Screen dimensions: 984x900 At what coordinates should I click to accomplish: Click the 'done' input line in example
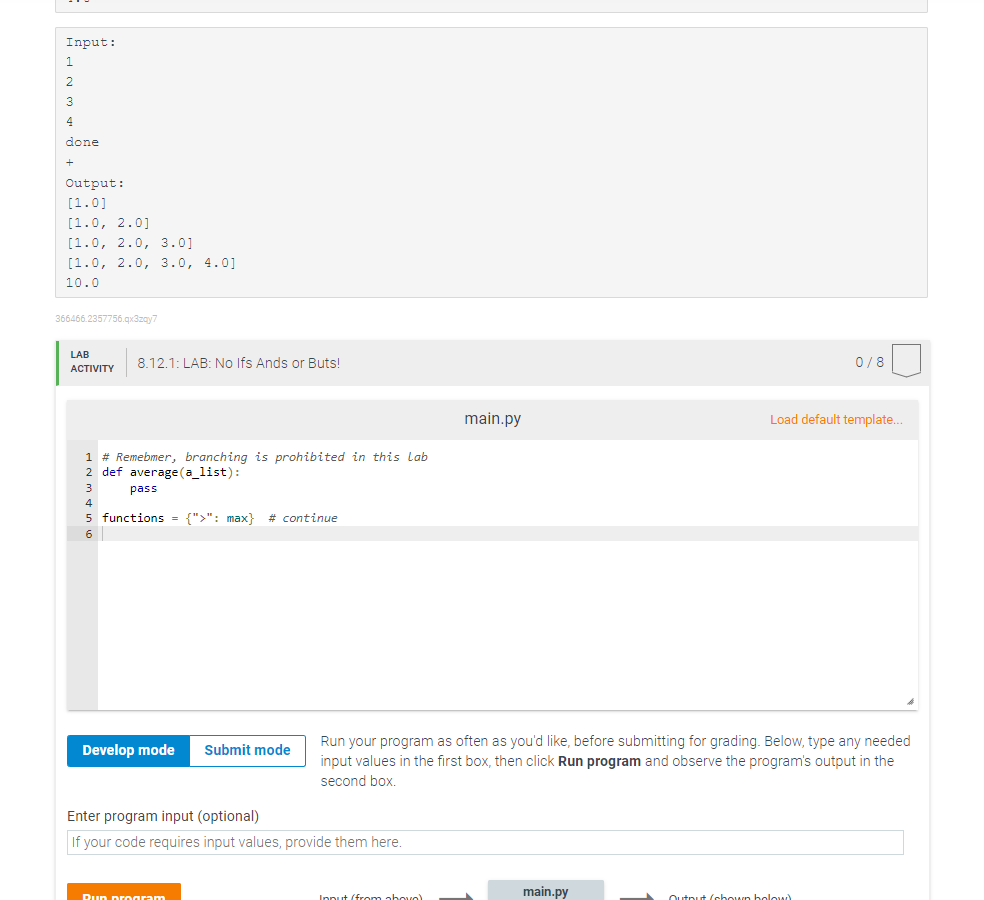pyautogui.click(x=82, y=142)
